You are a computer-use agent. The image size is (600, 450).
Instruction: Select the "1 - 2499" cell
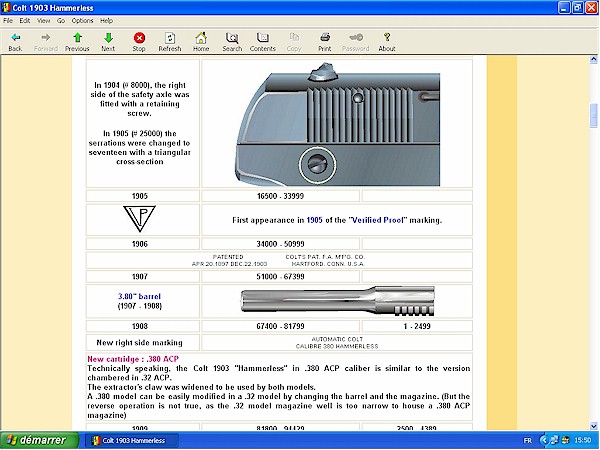click(x=417, y=326)
